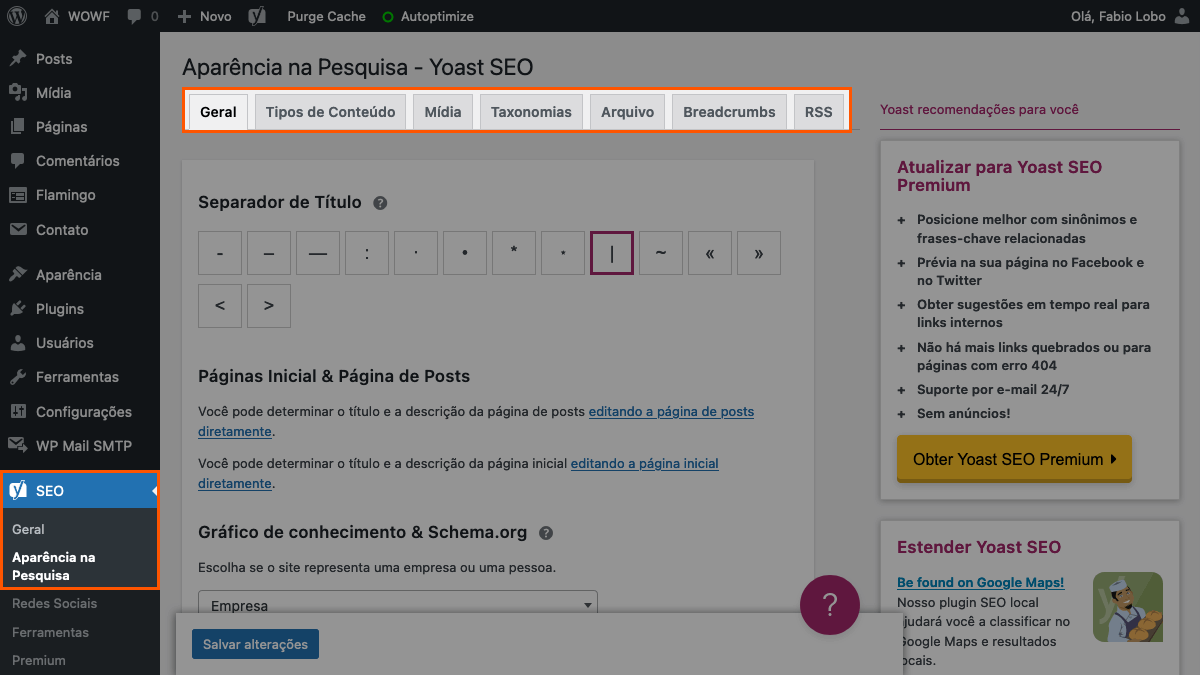Open the Empresa dropdown
The image size is (1200, 675).
tap(398, 603)
